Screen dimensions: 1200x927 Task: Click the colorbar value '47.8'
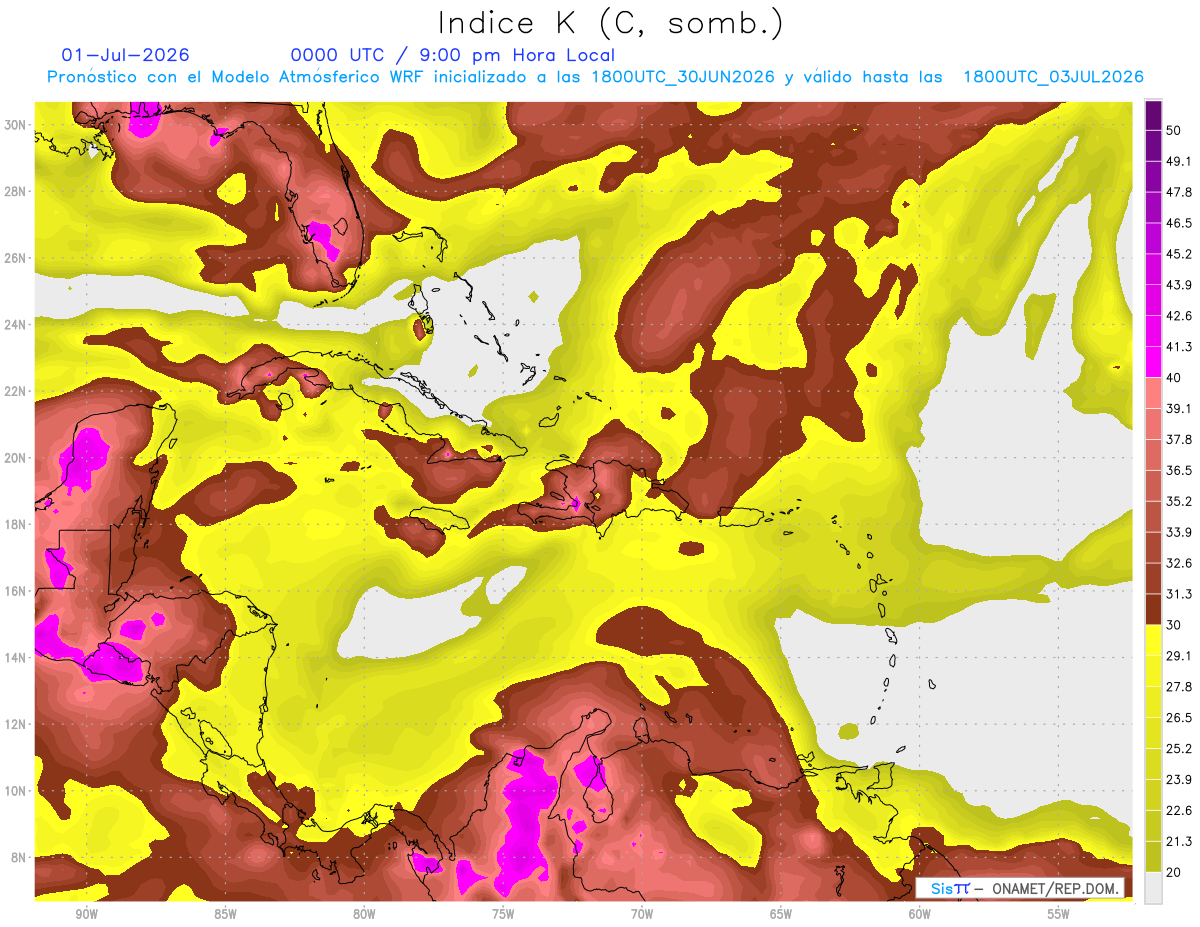[x=1179, y=192]
